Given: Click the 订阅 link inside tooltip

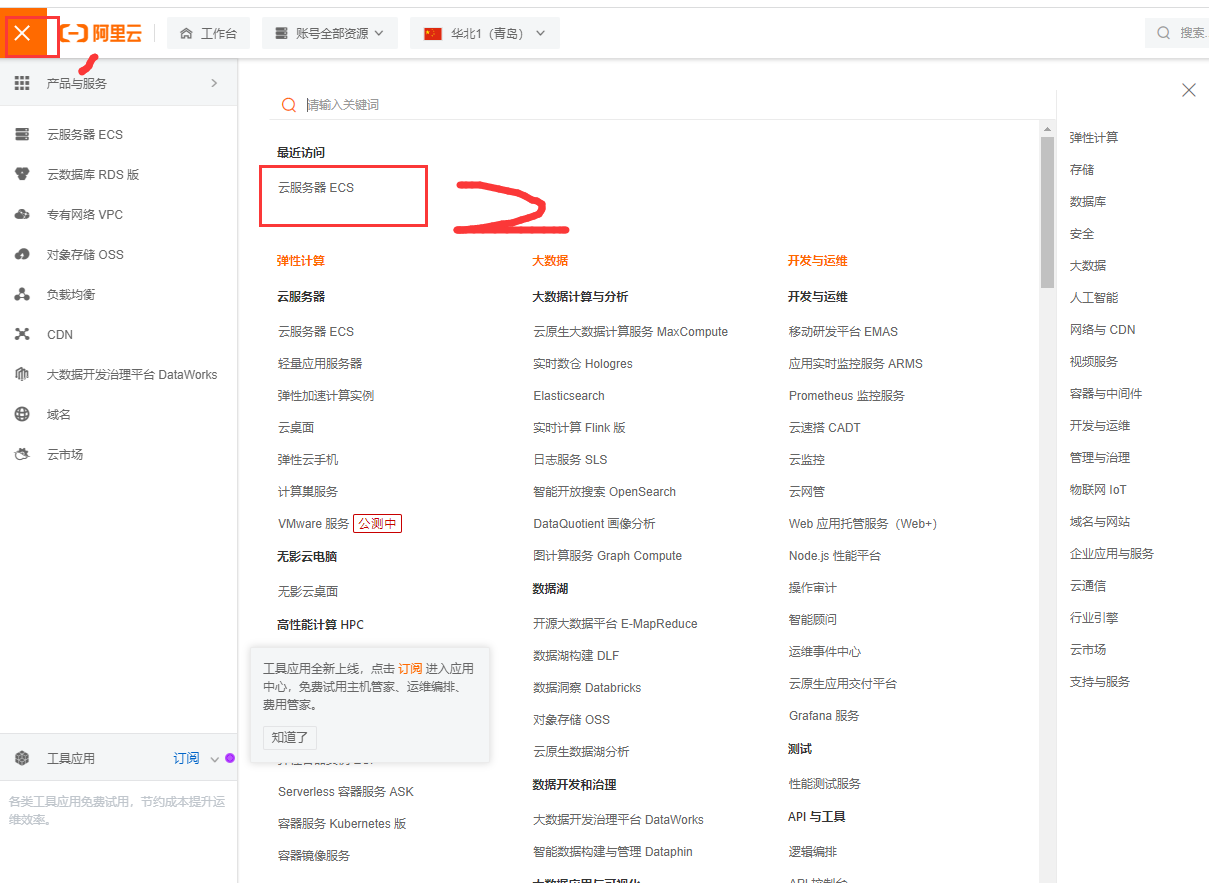Looking at the screenshot, I should coord(410,668).
